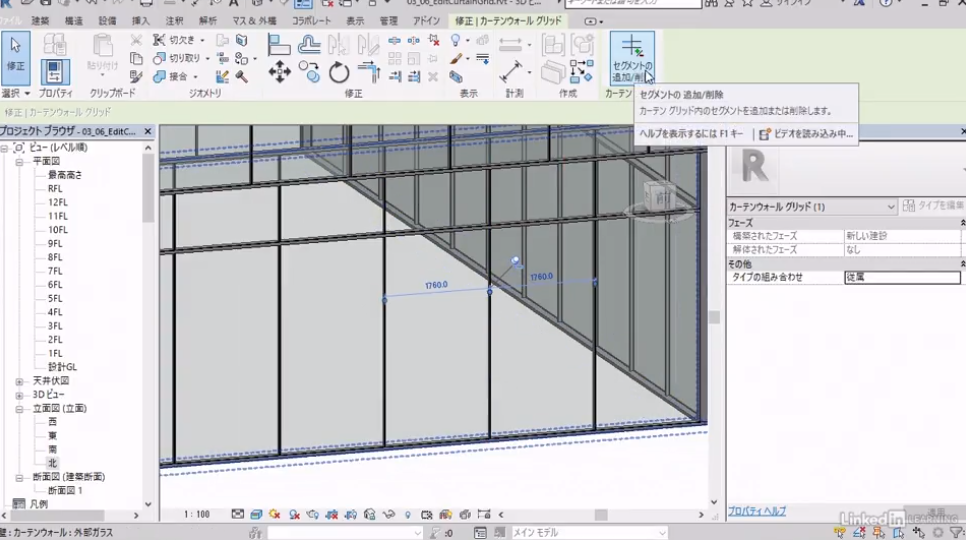Expand the 天井伏図 tree node
Image resolution: width=966 pixels, height=540 pixels.
pos(19,381)
